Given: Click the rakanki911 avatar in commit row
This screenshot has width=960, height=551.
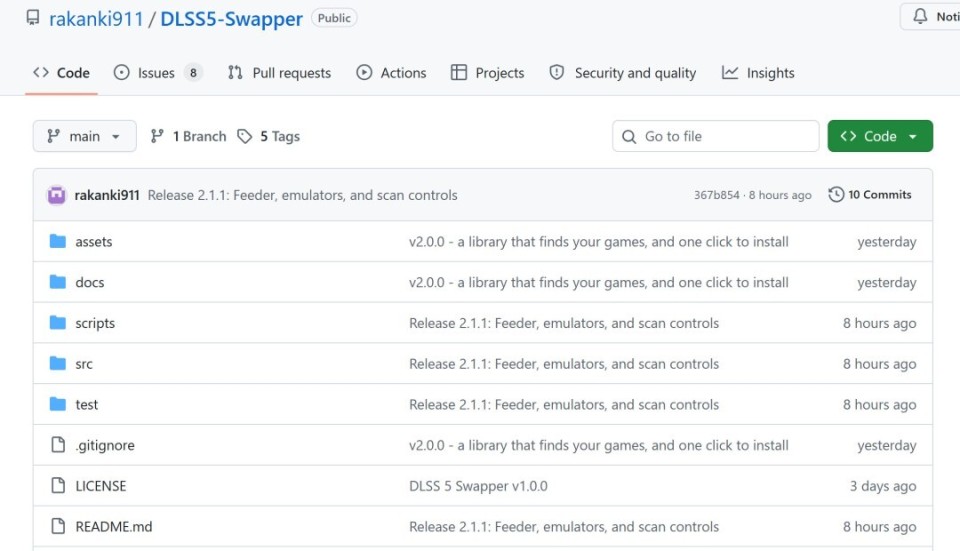Looking at the screenshot, I should tap(56, 195).
